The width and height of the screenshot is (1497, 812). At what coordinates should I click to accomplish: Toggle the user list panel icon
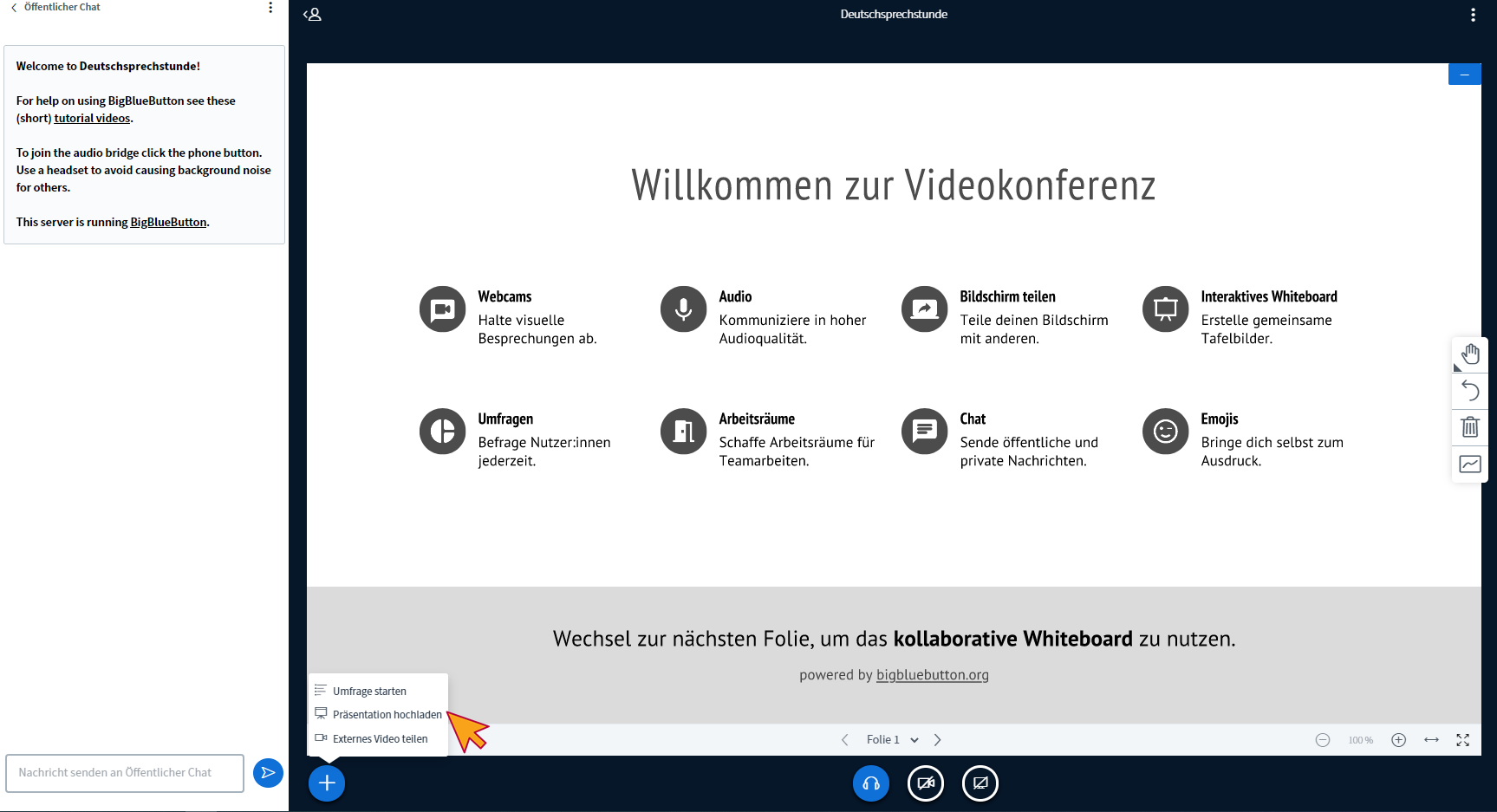(313, 15)
